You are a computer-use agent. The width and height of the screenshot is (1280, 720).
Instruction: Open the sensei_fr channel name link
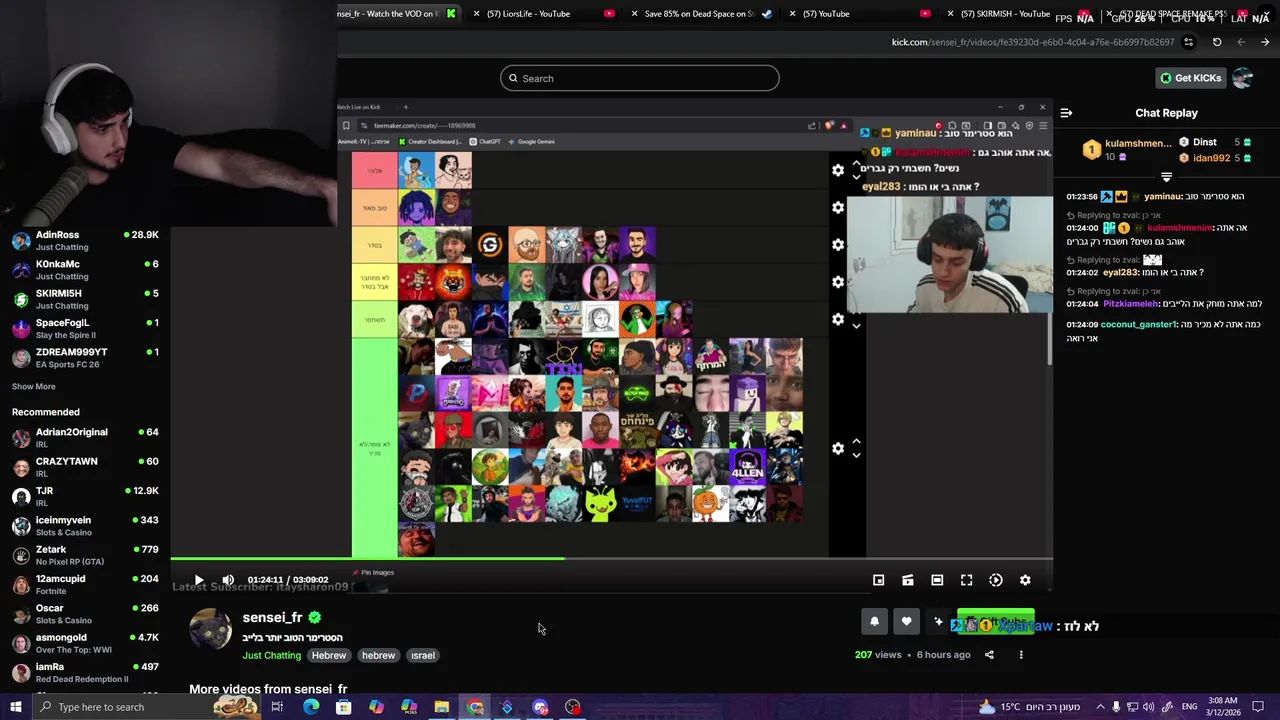[272, 617]
